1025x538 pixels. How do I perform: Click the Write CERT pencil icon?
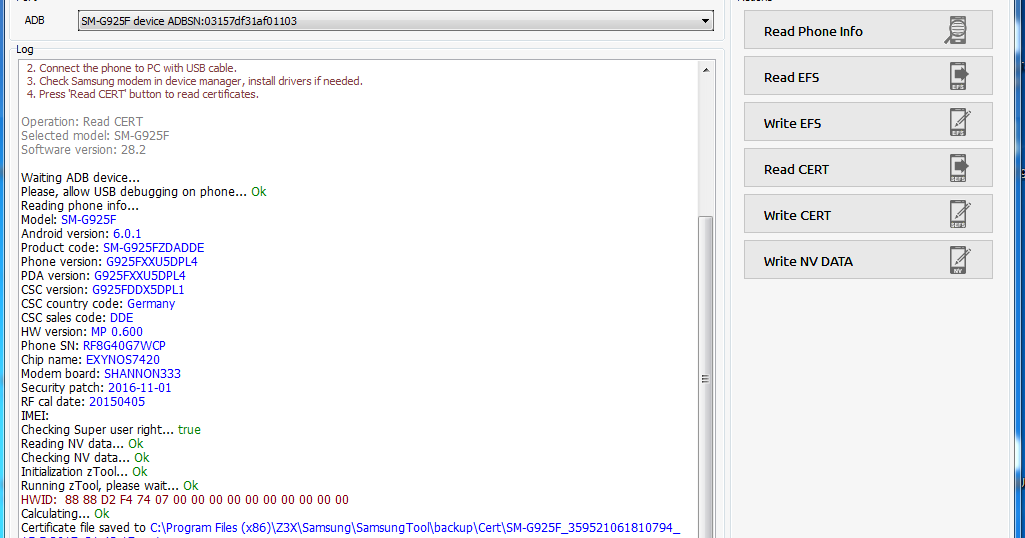tap(959, 214)
